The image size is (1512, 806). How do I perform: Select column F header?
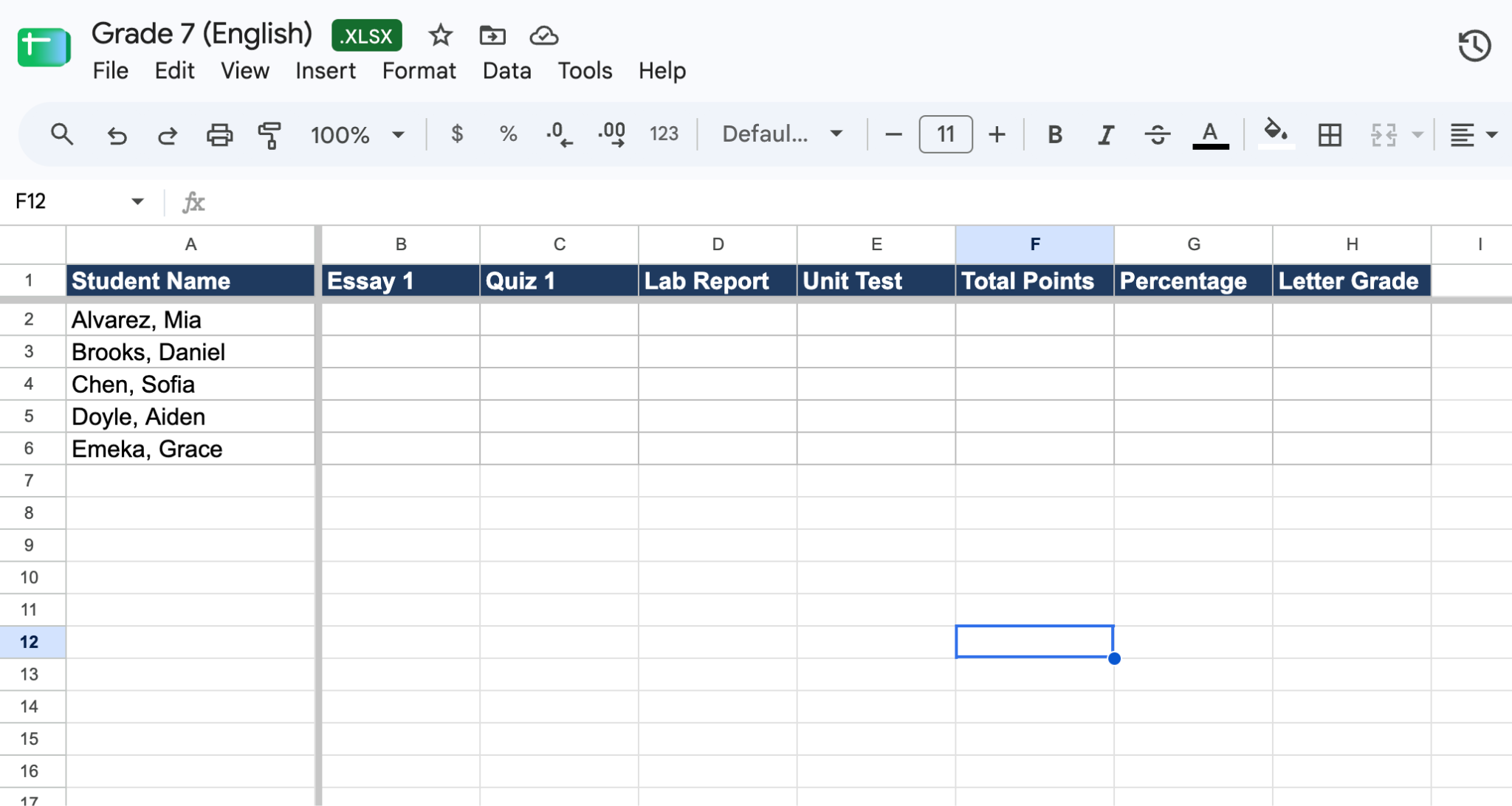click(1035, 244)
